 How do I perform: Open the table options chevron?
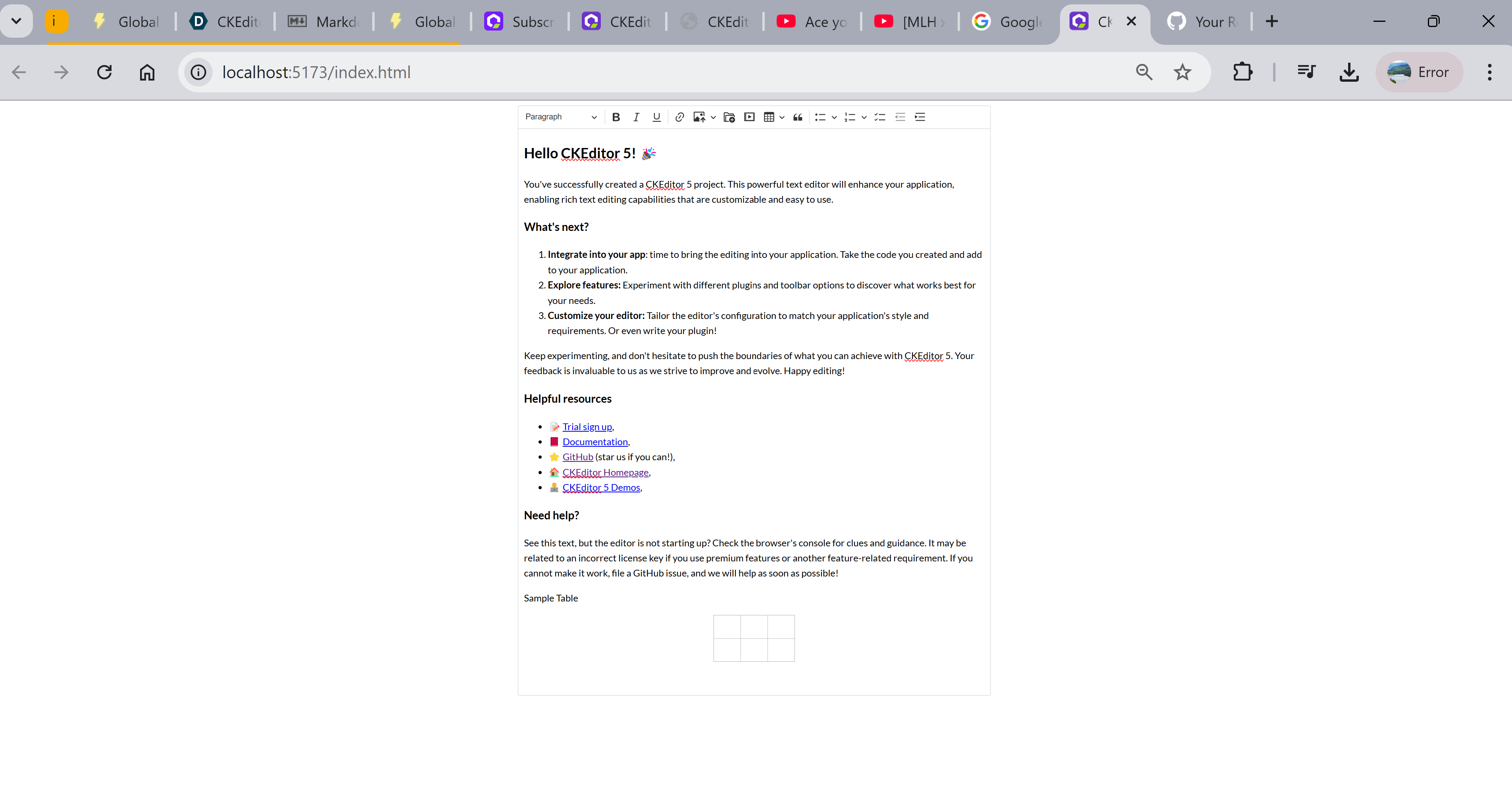(x=783, y=117)
